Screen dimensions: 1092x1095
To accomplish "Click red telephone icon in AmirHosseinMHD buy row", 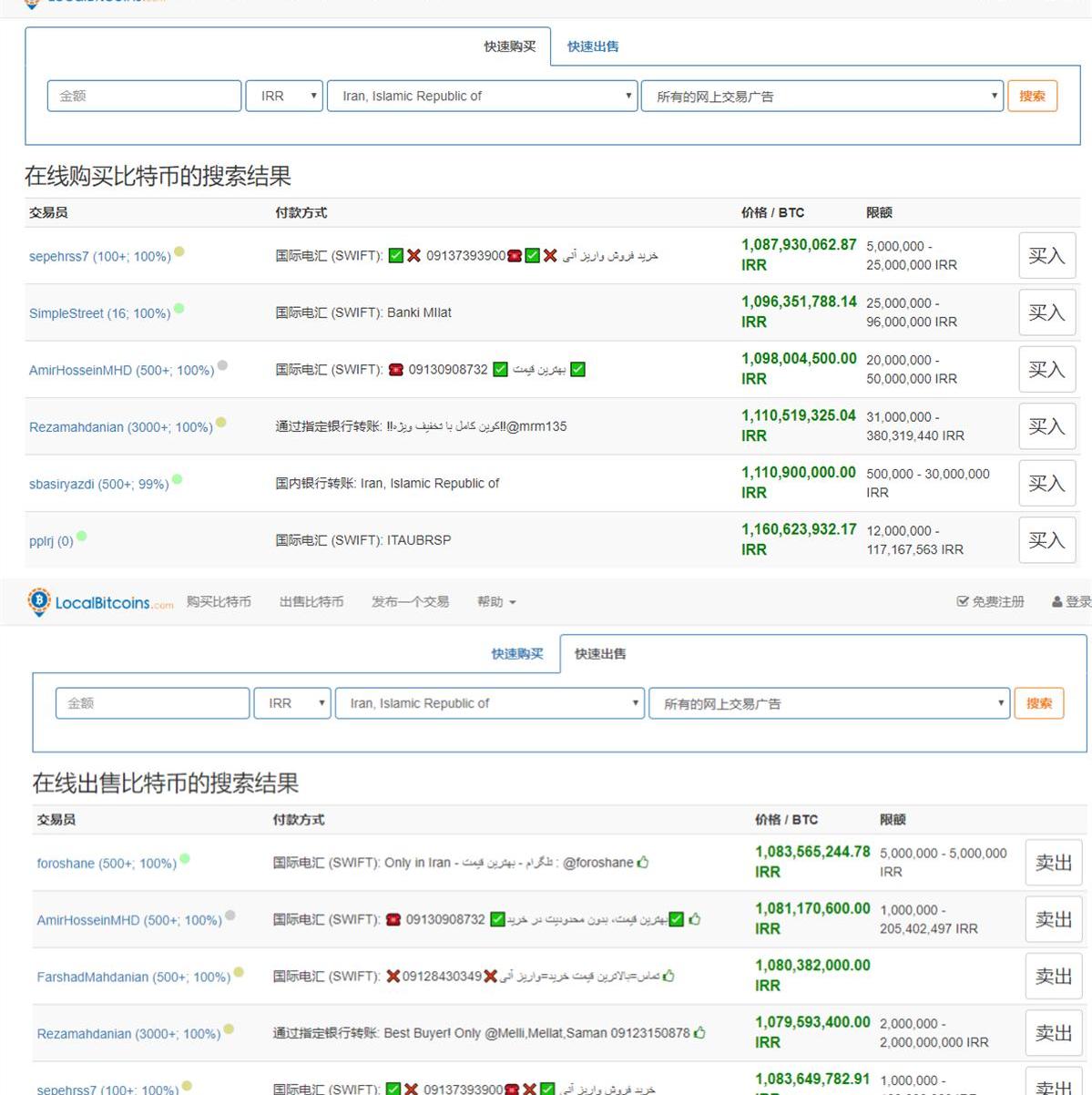I will (x=395, y=370).
